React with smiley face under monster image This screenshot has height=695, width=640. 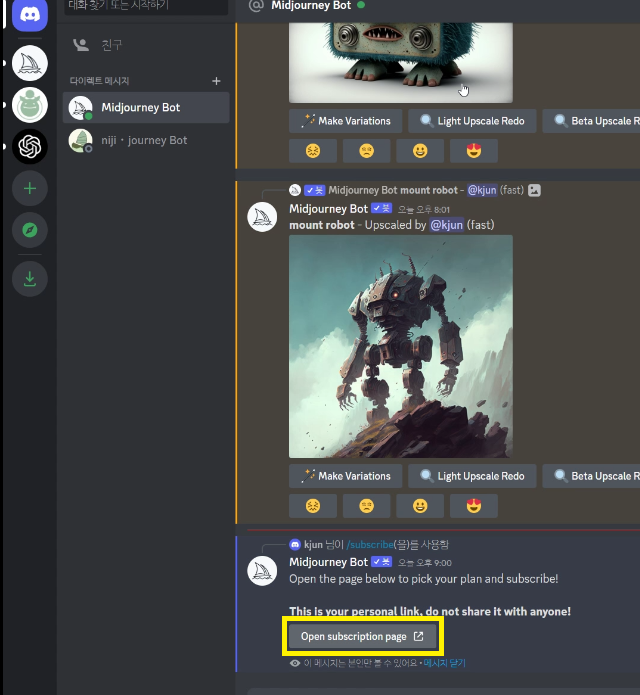[x=420, y=151]
